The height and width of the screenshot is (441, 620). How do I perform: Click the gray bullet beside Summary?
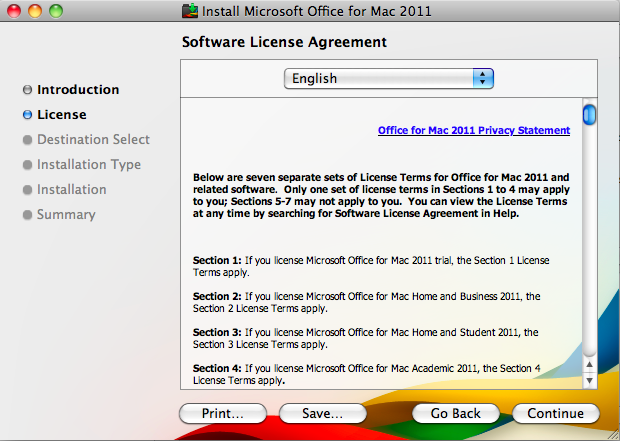pyautogui.click(x=27, y=215)
